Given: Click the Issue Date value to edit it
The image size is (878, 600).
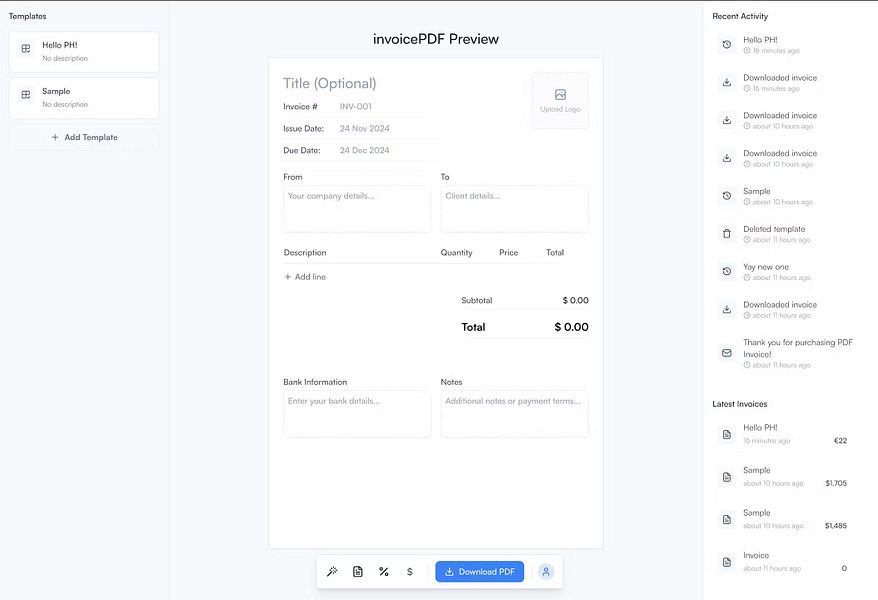Looking at the screenshot, I should pos(364,128).
